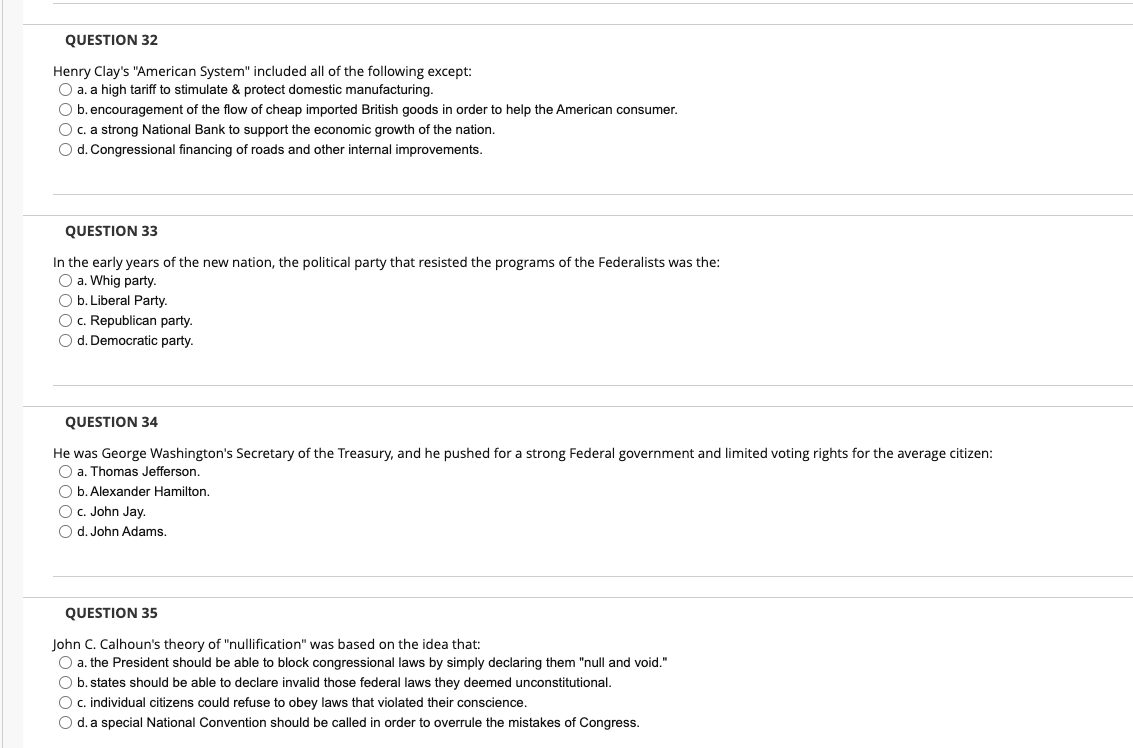Choose states declare invalid federal laws option
Image resolution: width=1133 pixels, height=748 pixels.
click(x=65, y=683)
